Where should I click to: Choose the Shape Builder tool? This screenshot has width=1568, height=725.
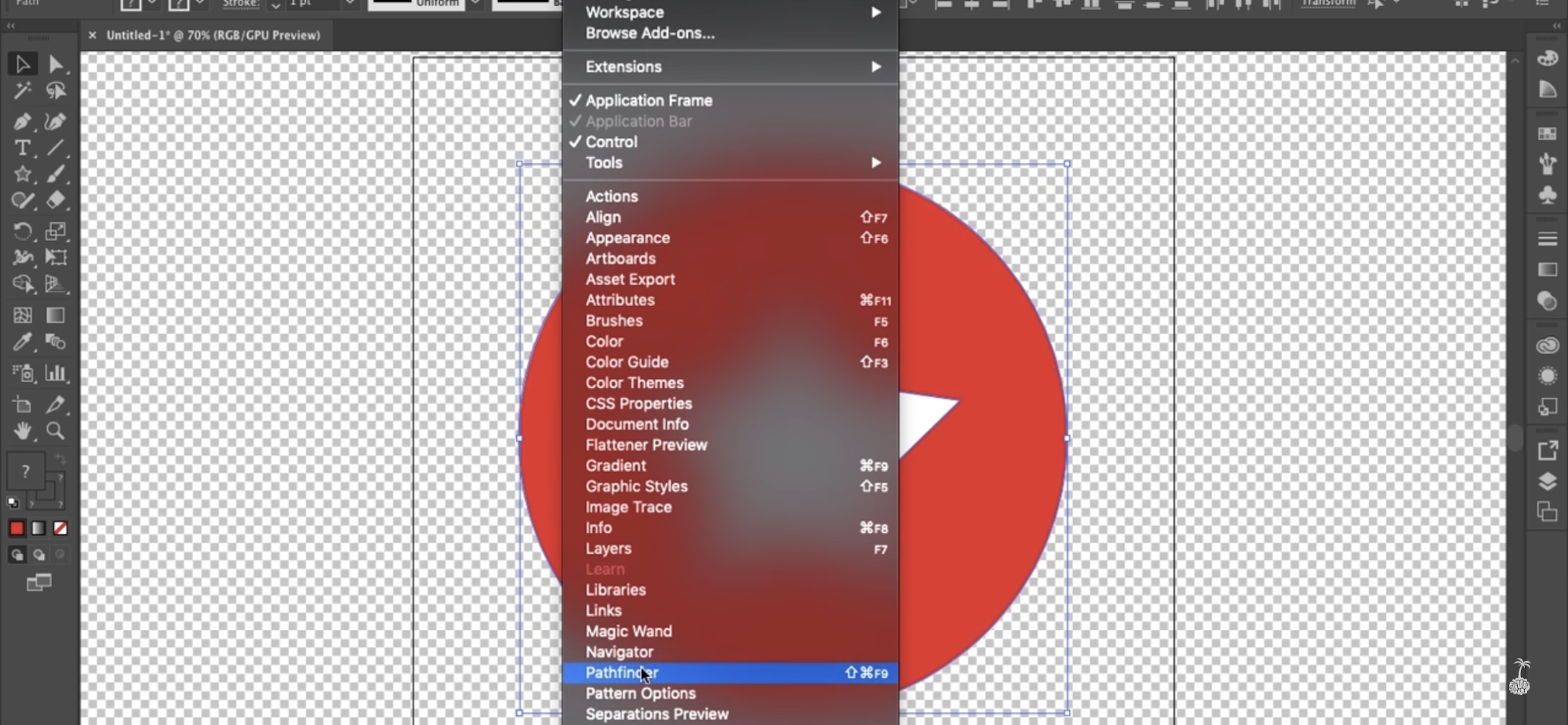(22, 284)
